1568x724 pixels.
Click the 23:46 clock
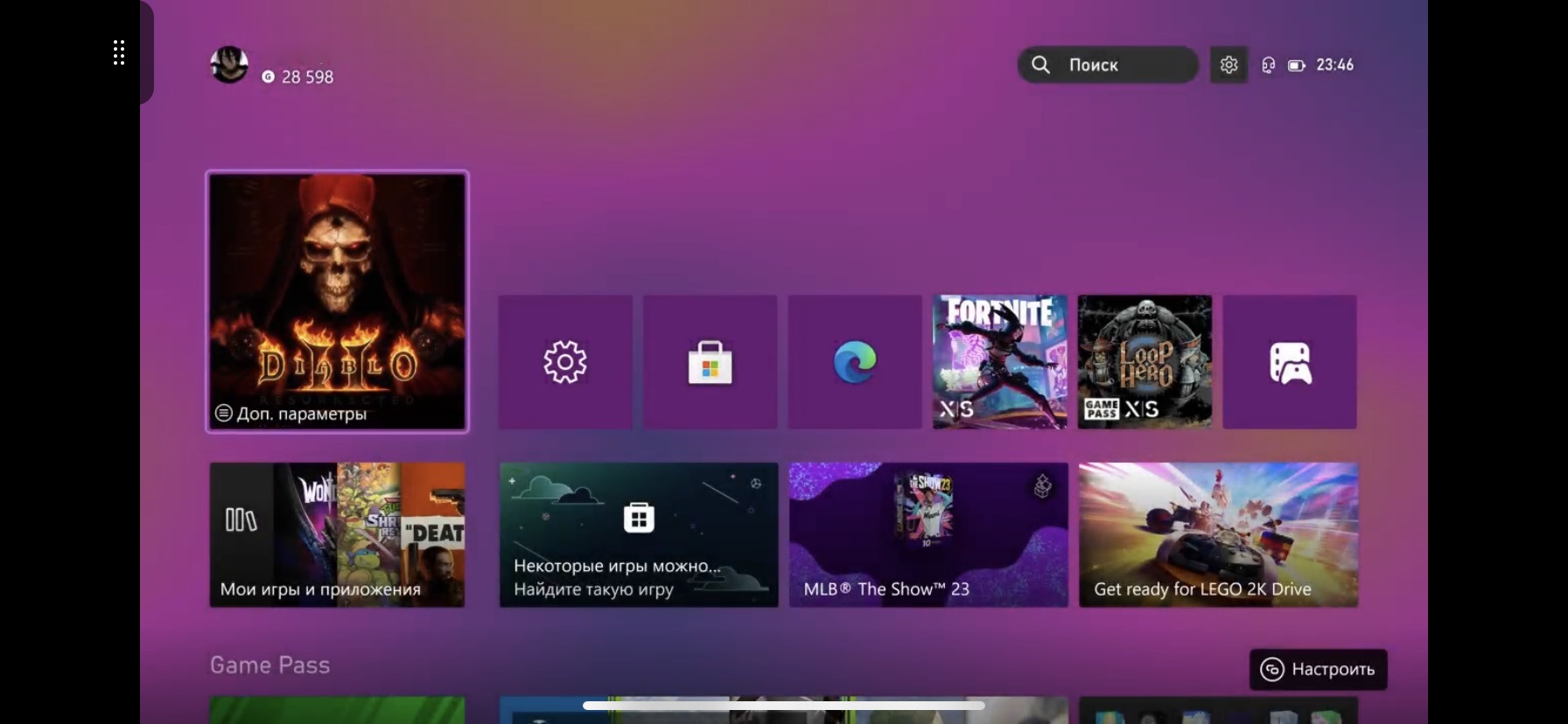tap(1334, 65)
